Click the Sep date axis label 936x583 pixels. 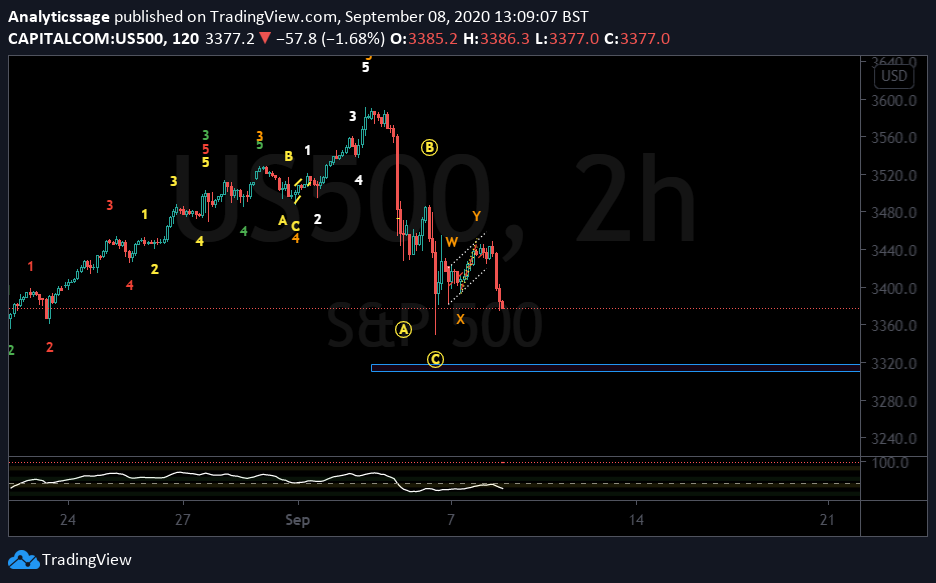(x=297, y=520)
